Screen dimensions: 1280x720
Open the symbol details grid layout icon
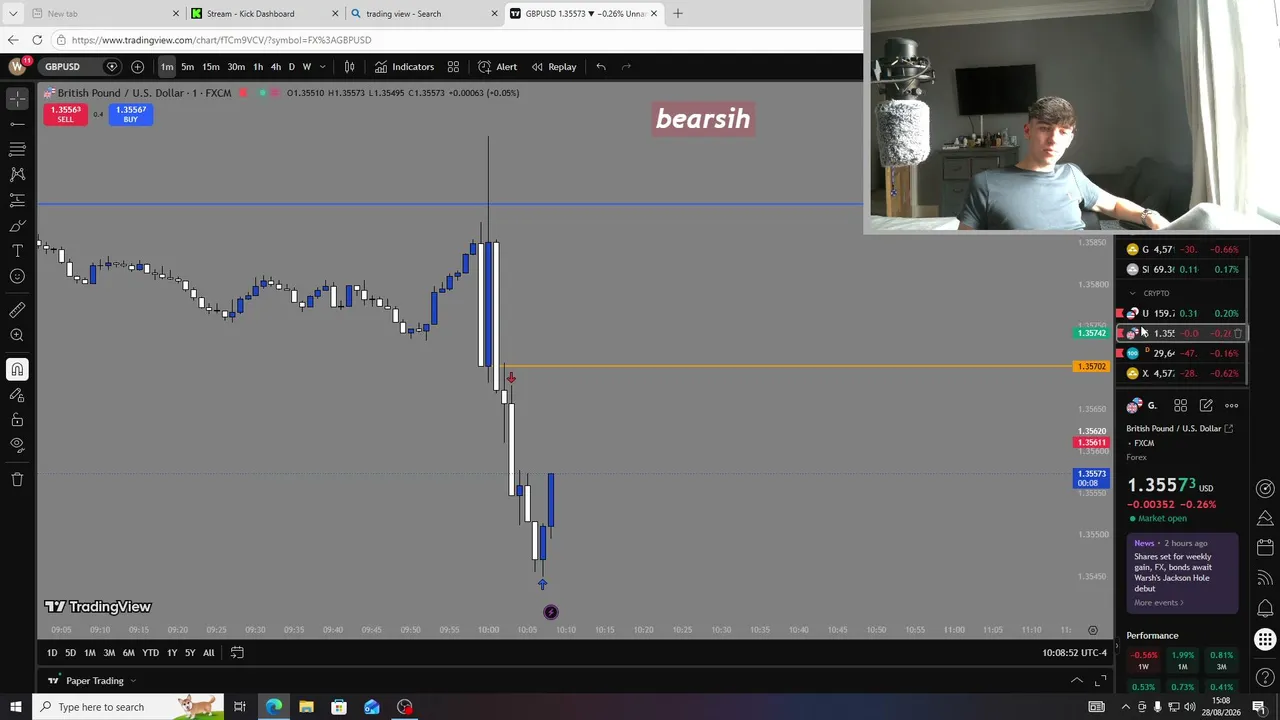[1181, 406]
